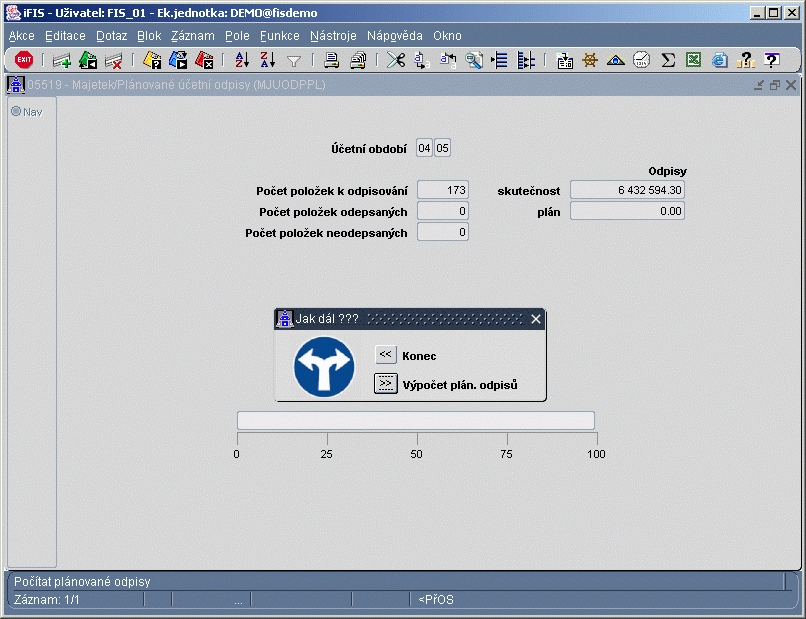Click the <PřOS status bar indicator
Image resolution: width=806 pixels, height=619 pixels.
click(x=436, y=599)
